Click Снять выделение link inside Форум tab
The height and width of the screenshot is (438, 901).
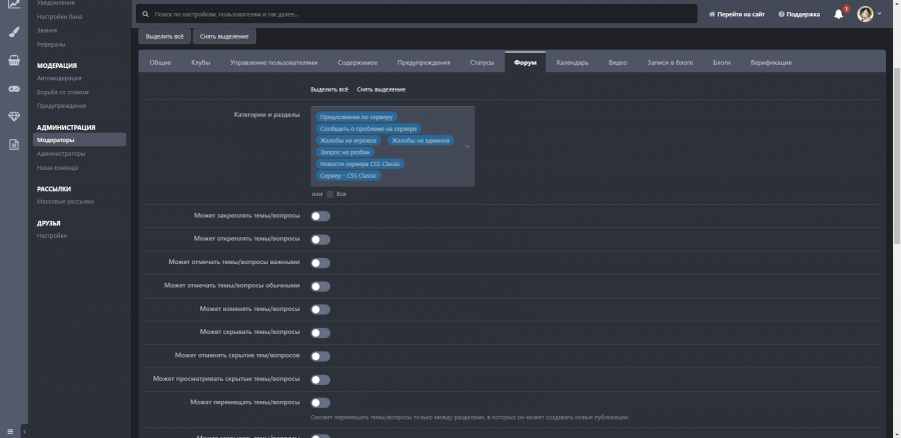point(381,90)
